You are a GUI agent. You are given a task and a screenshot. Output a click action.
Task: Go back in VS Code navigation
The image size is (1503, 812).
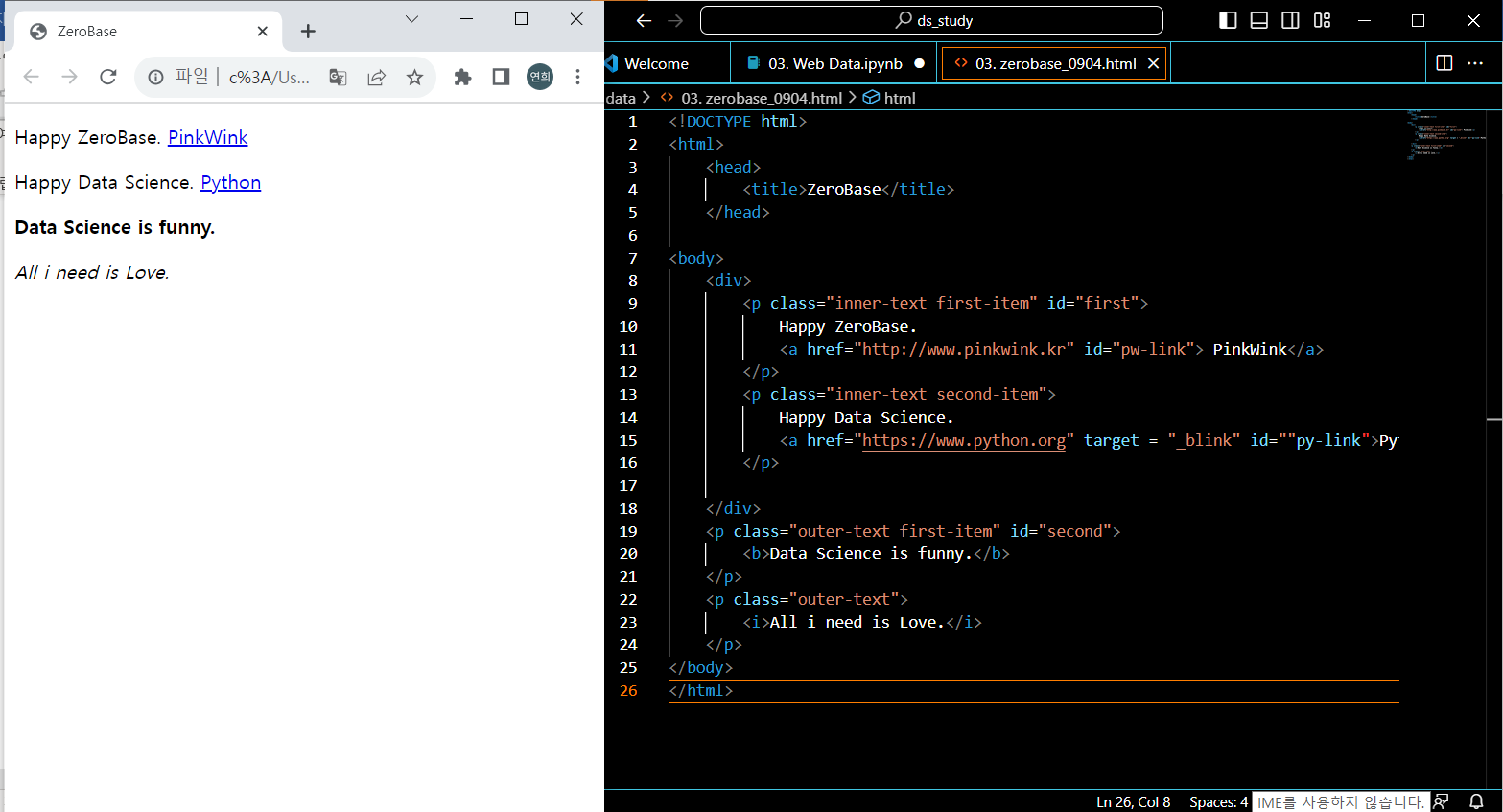[644, 20]
